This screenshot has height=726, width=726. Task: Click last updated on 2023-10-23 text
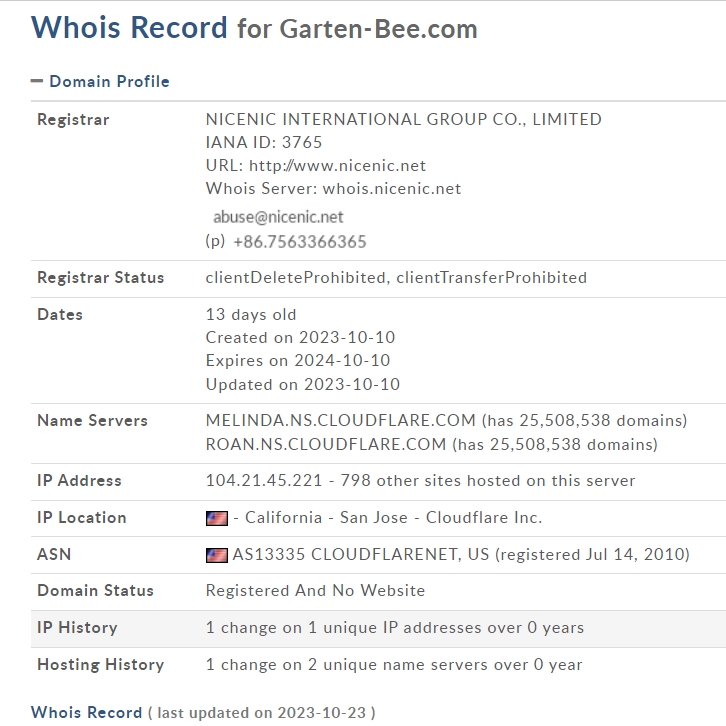[262, 713]
